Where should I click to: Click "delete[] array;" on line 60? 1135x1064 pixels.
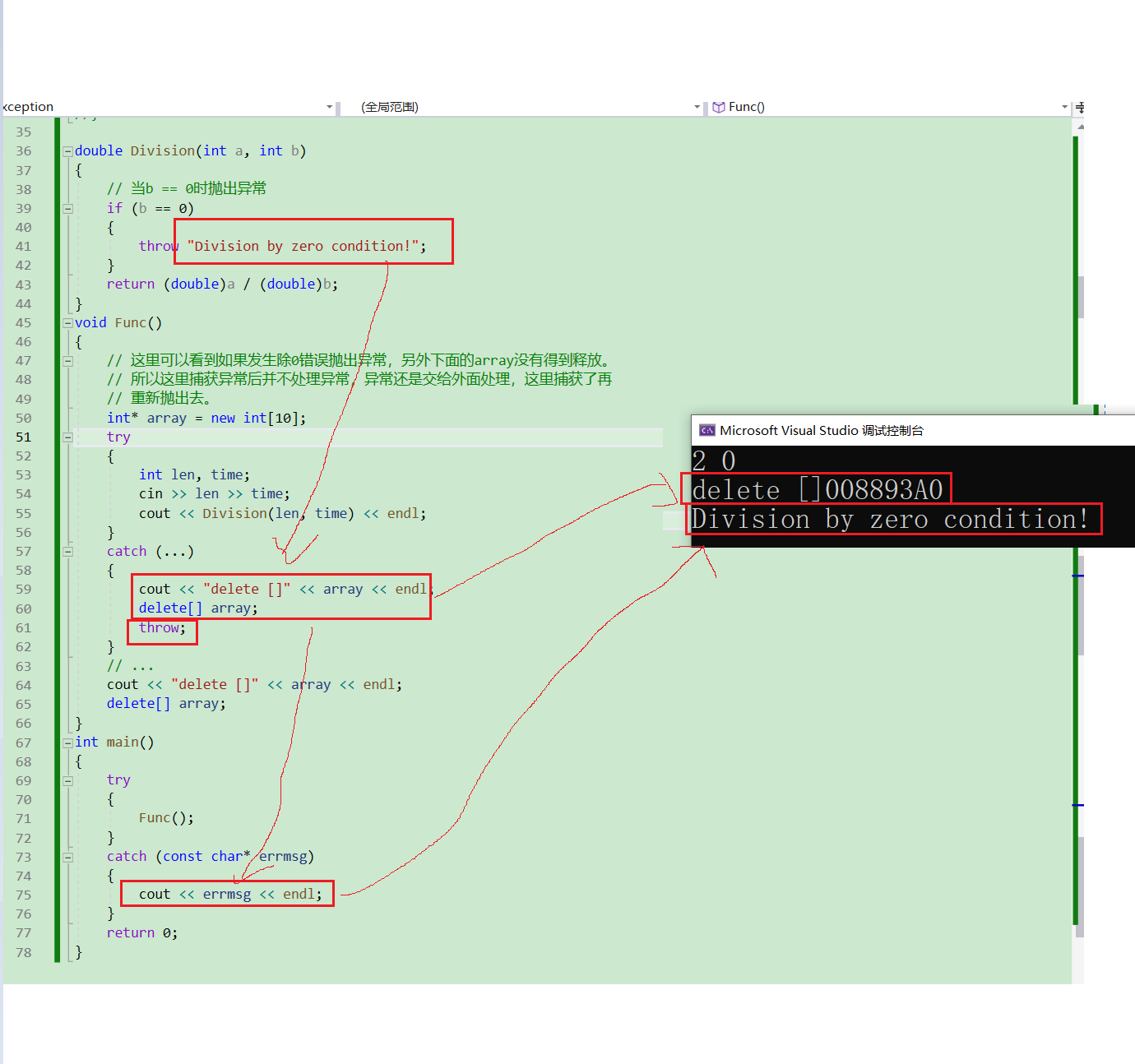click(x=198, y=608)
